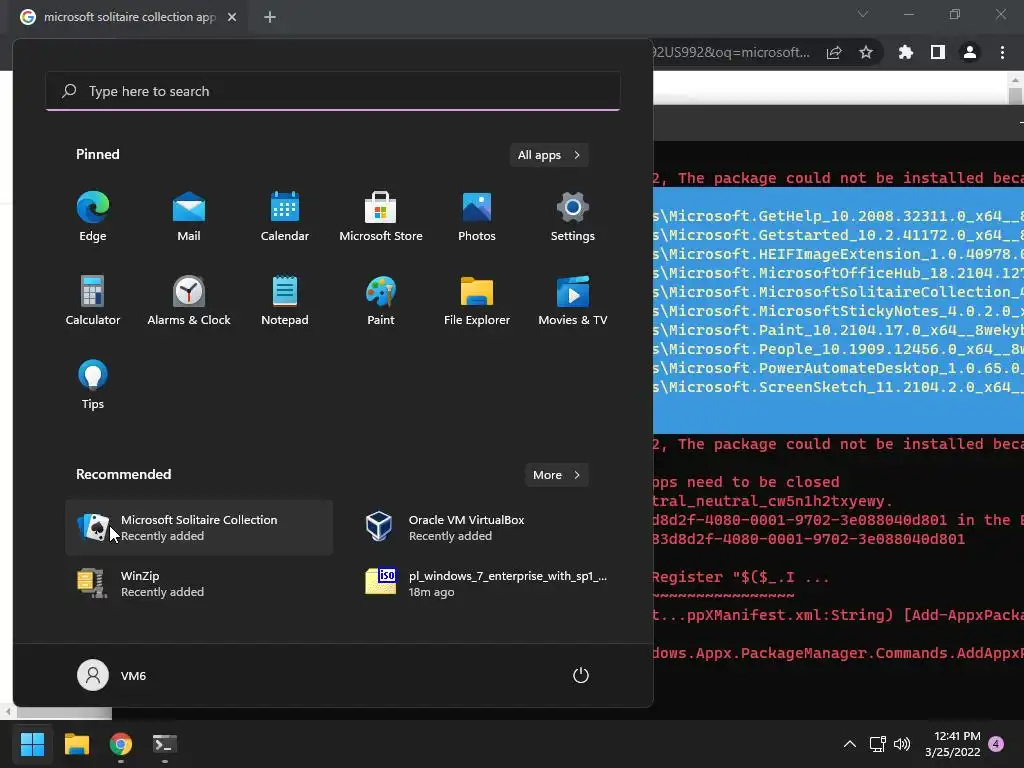Open the Chrome Extensions puzzle menu

tap(906, 52)
